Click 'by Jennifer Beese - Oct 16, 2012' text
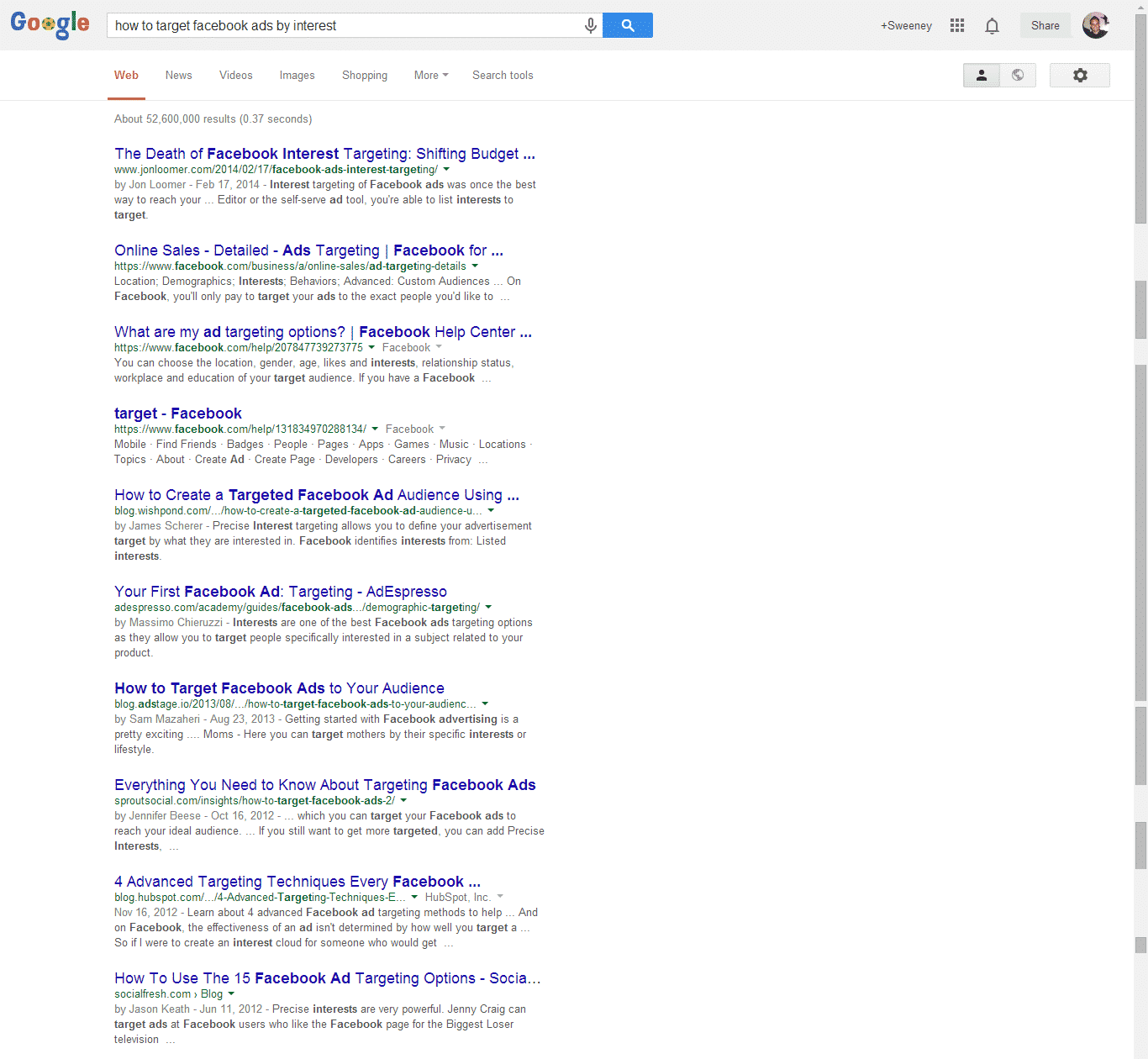The width and height of the screenshot is (1148, 1059). pos(194,816)
